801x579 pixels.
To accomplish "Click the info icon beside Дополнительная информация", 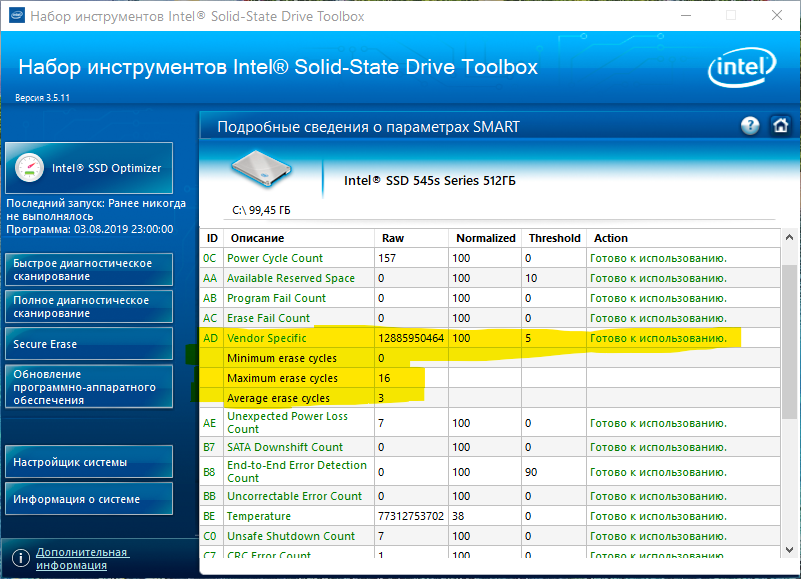I will 20,558.
